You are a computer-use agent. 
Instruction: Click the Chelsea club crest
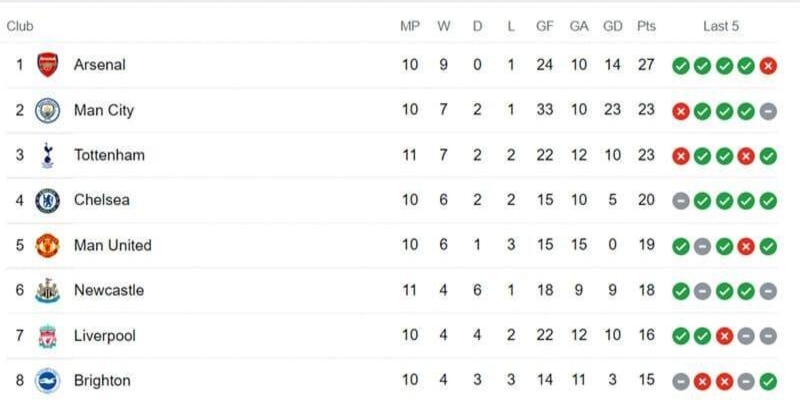point(47,201)
